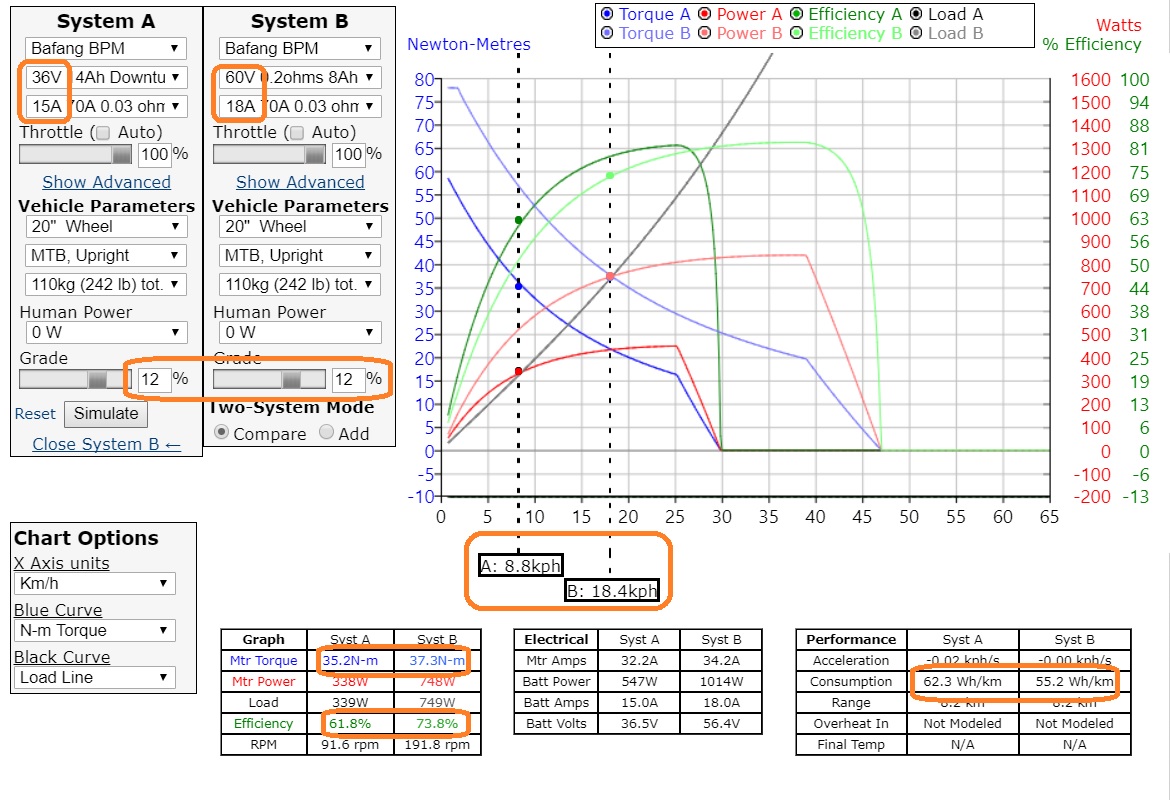Click System A throttle percent field

coord(154,154)
